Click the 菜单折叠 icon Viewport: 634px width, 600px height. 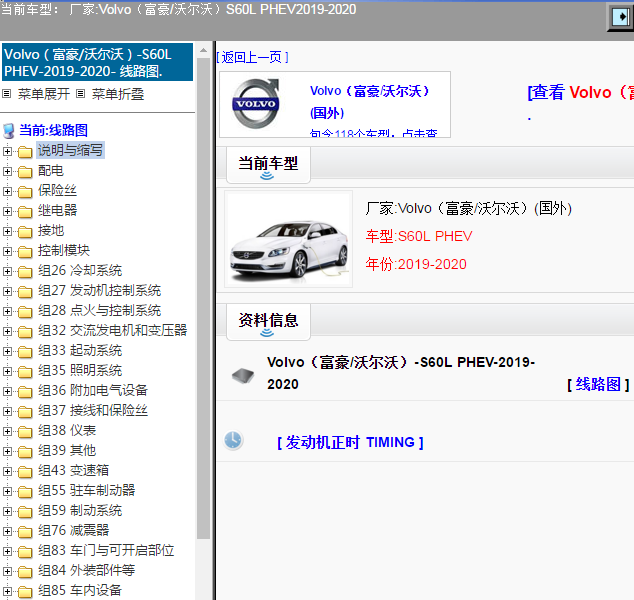80,94
